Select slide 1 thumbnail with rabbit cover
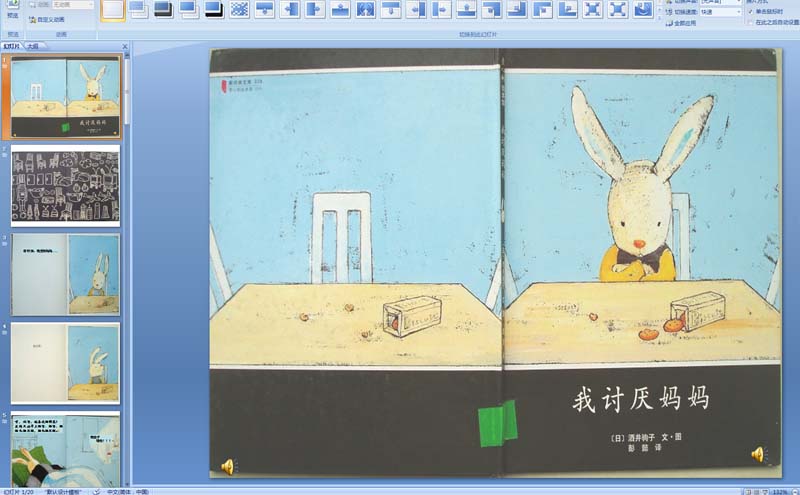Viewport: 800px width, 495px height. 65,97
